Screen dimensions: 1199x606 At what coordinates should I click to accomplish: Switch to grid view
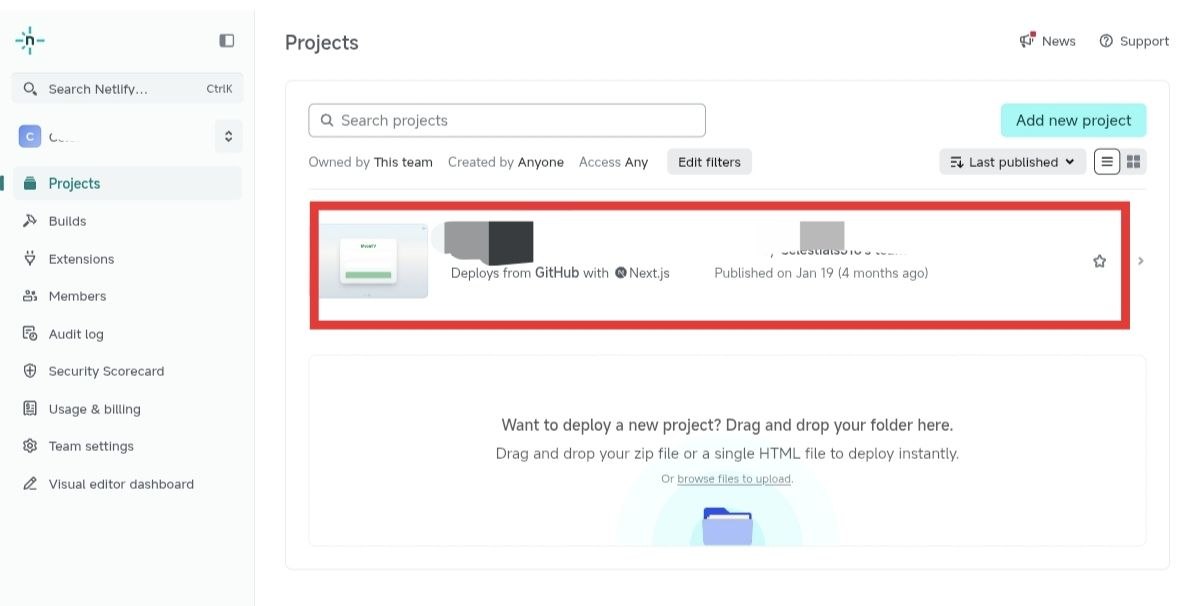pyautogui.click(x=1133, y=162)
